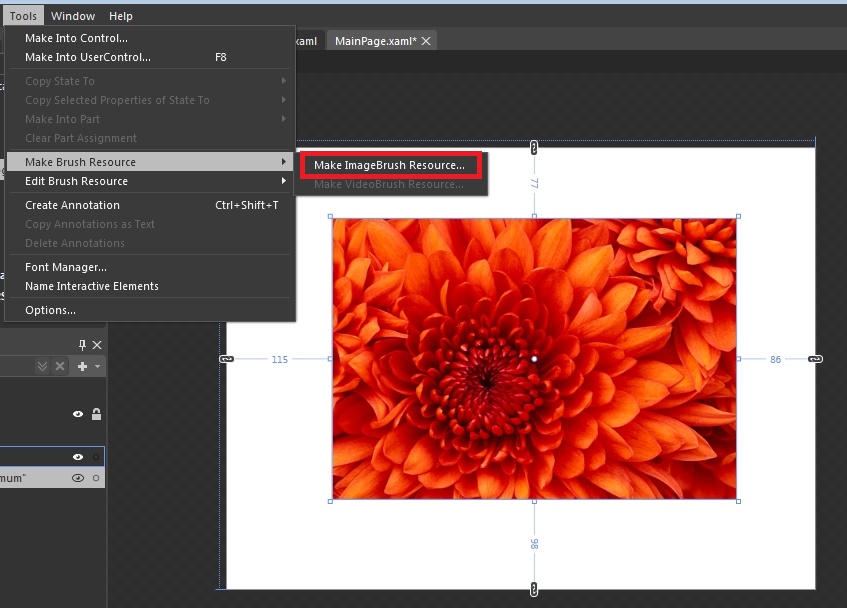The image size is (847, 608).
Task: Open the Window menu
Action: [x=73, y=16]
